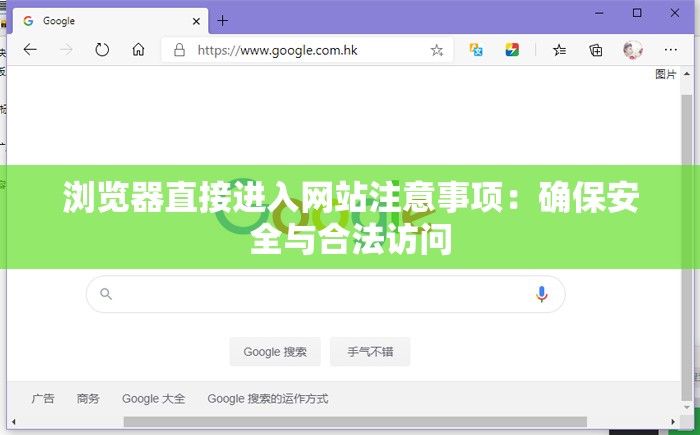This screenshot has width=700, height=435.
Task: Open the colorful lightning extension icon
Action: tap(512, 50)
